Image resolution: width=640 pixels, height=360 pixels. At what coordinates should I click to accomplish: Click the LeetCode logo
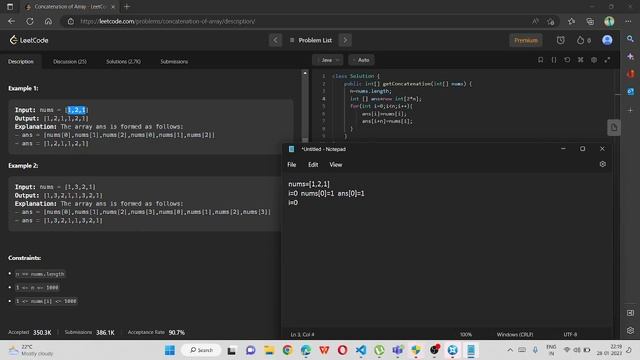[x=29, y=40]
